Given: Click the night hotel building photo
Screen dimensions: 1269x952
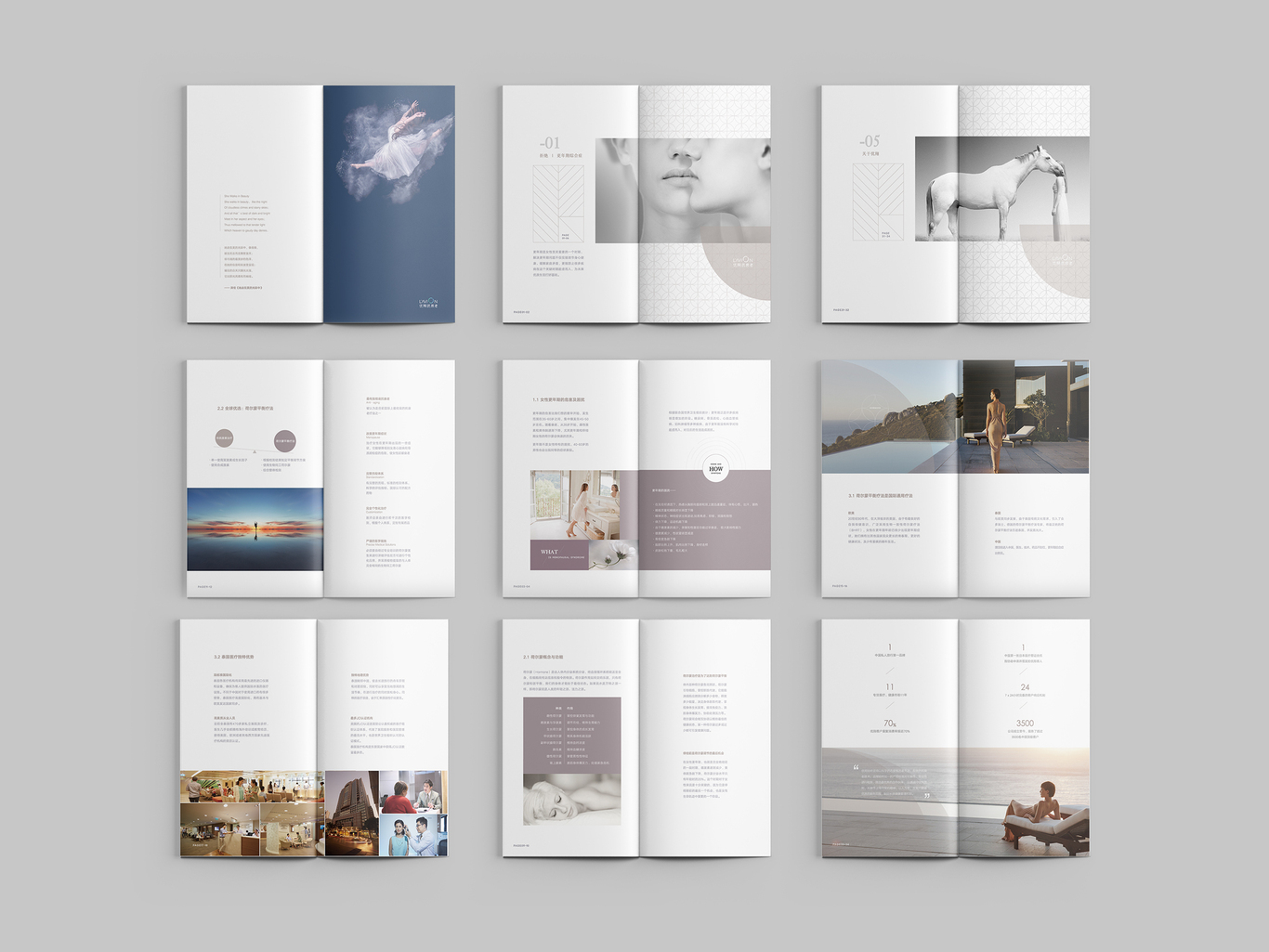Looking at the screenshot, I should tap(352, 814).
